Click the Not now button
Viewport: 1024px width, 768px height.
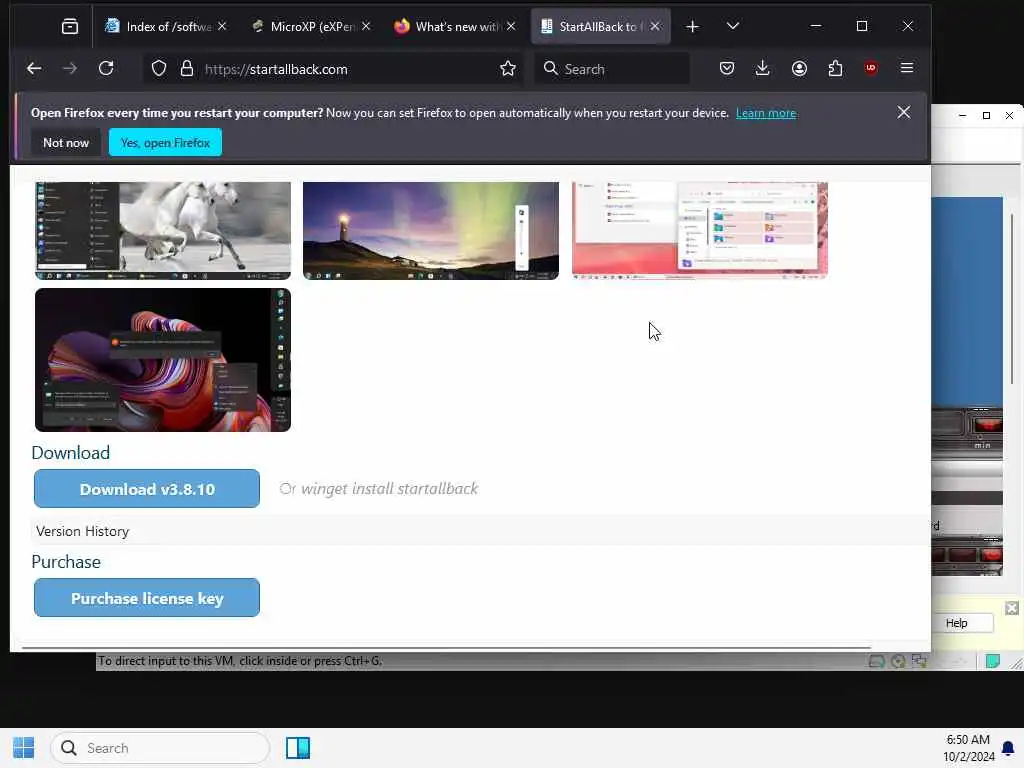click(66, 142)
